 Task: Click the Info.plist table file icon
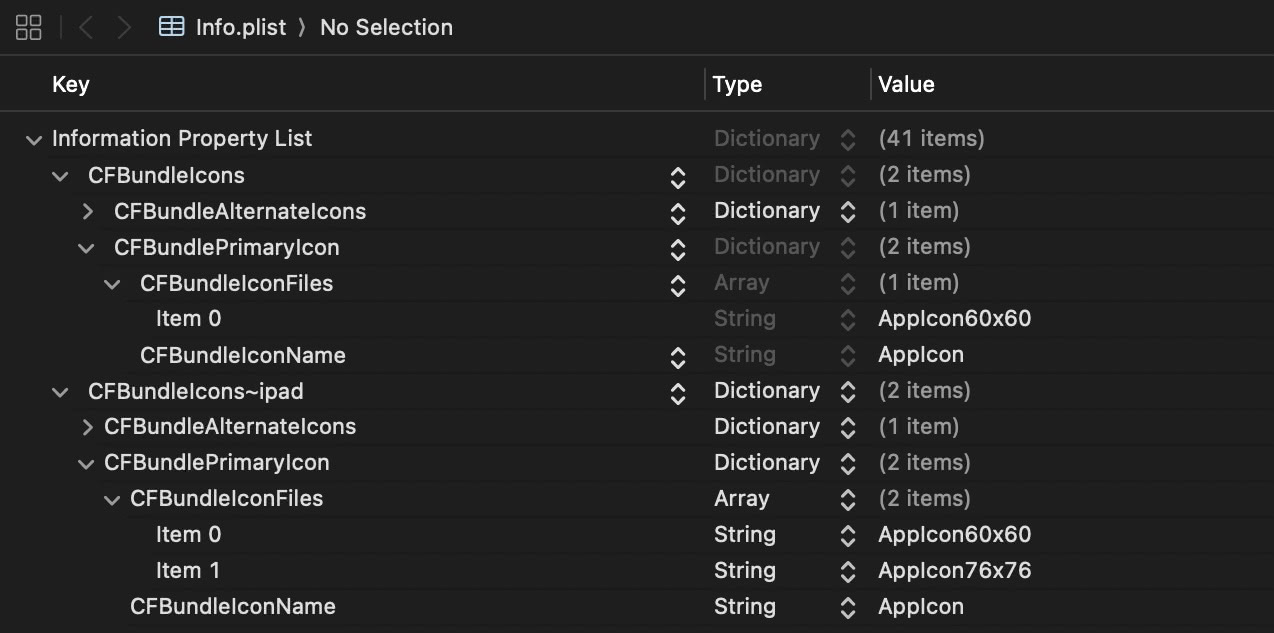(172, 27)
